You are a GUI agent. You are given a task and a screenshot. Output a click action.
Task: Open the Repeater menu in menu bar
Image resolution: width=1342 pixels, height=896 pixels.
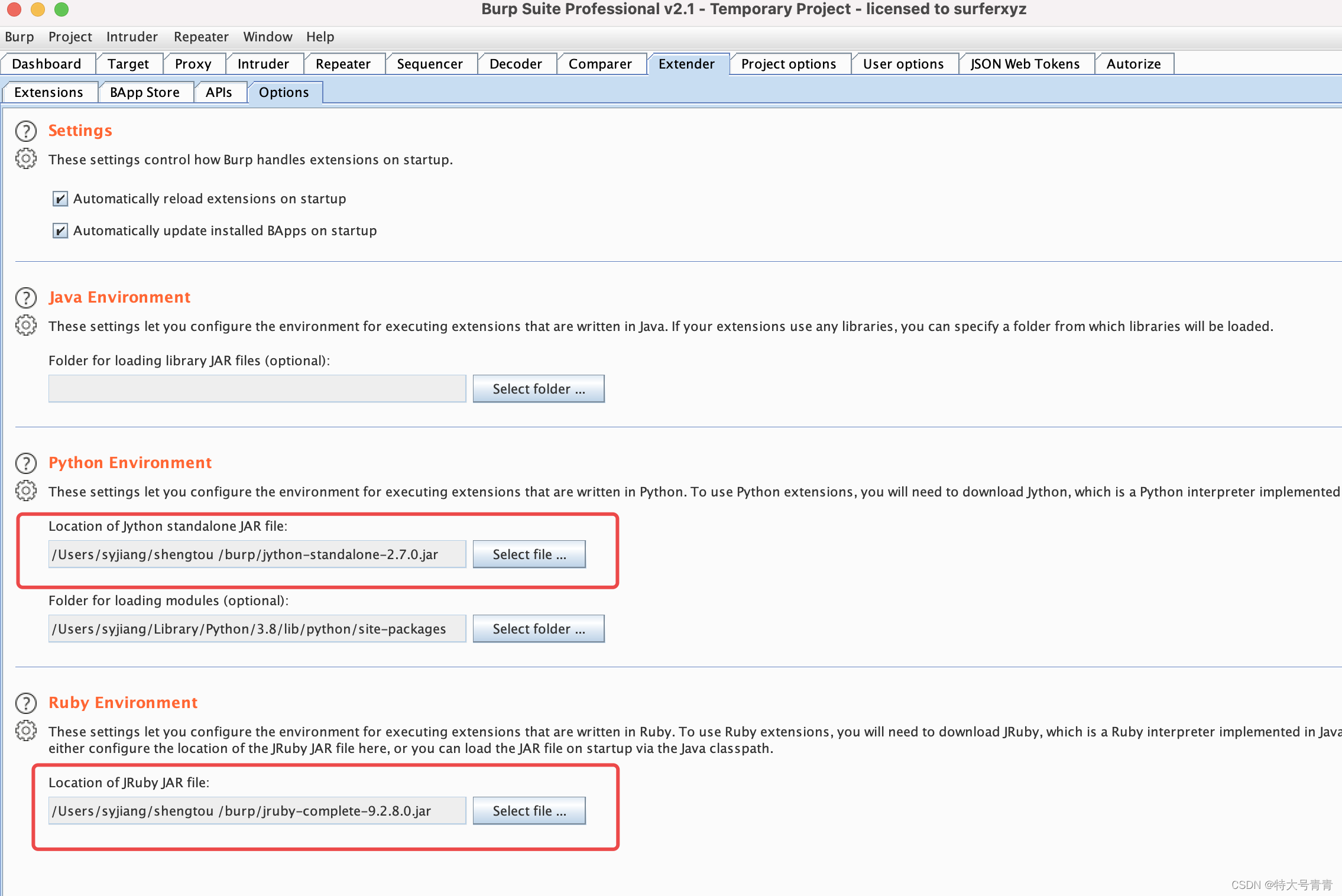201,37
